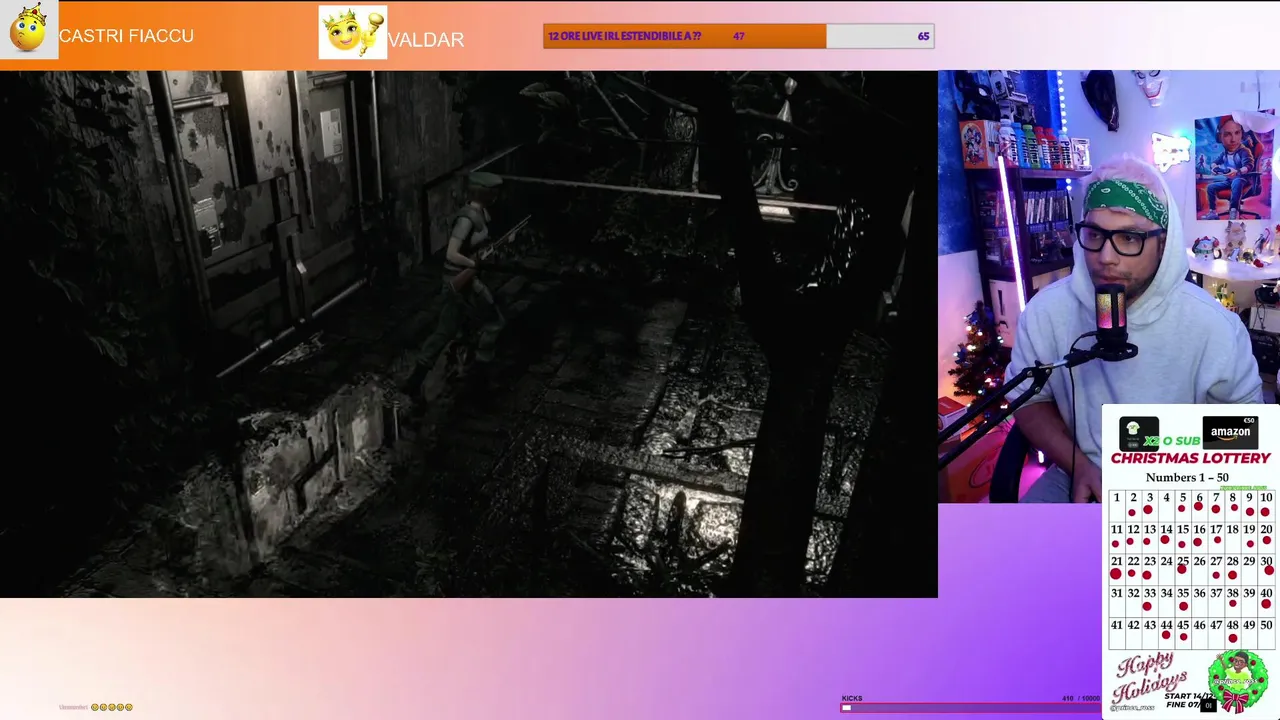
Task: Select lottery number 14 cell
Action: coord(1166,536)
